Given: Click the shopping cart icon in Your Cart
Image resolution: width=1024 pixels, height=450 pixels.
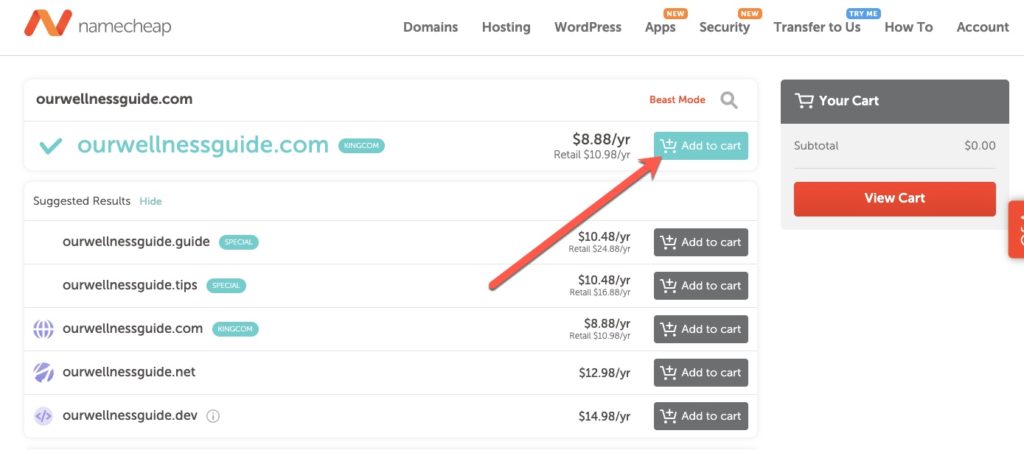Looking at the screenshot, I should (x=804, y=100).
